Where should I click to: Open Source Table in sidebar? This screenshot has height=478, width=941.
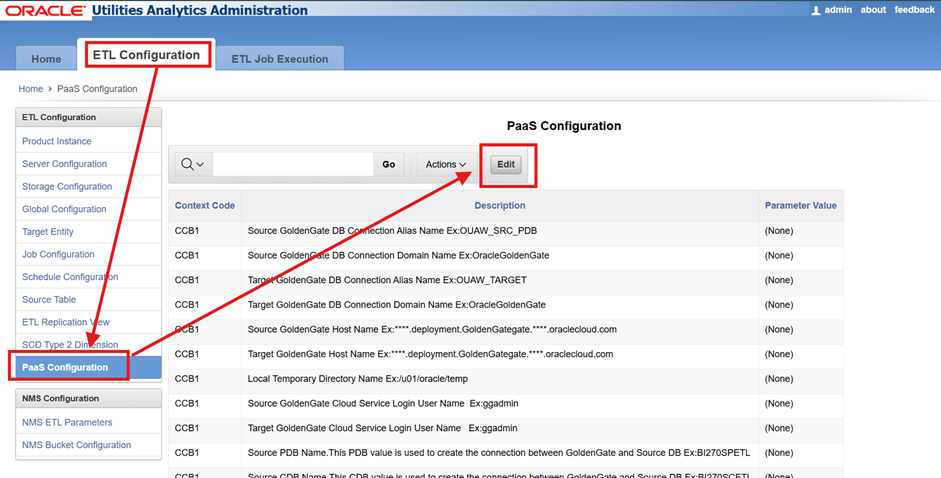coord(49,300)
